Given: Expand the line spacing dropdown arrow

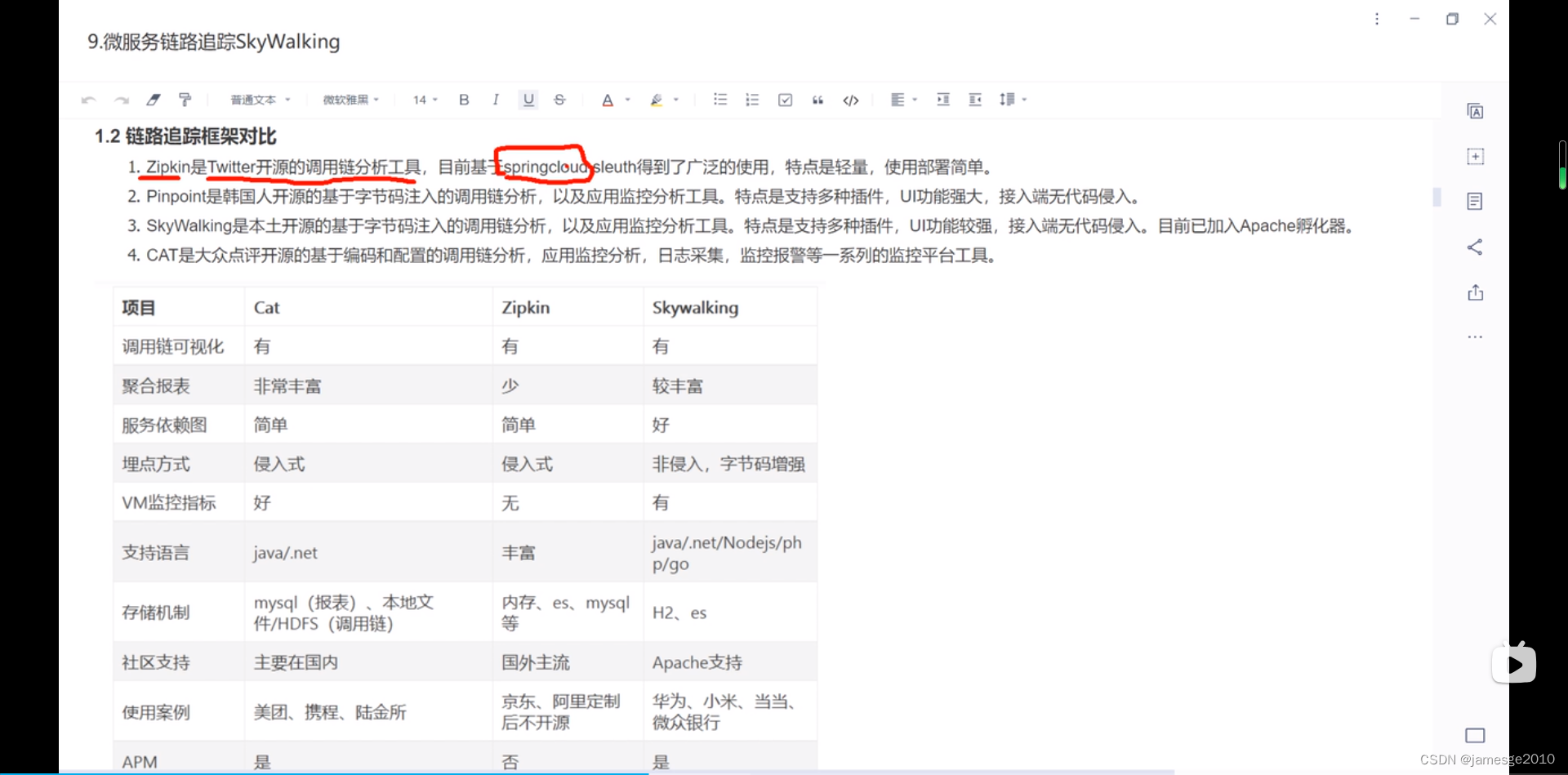Looking at the screenshot, I should pos(1024,100).
